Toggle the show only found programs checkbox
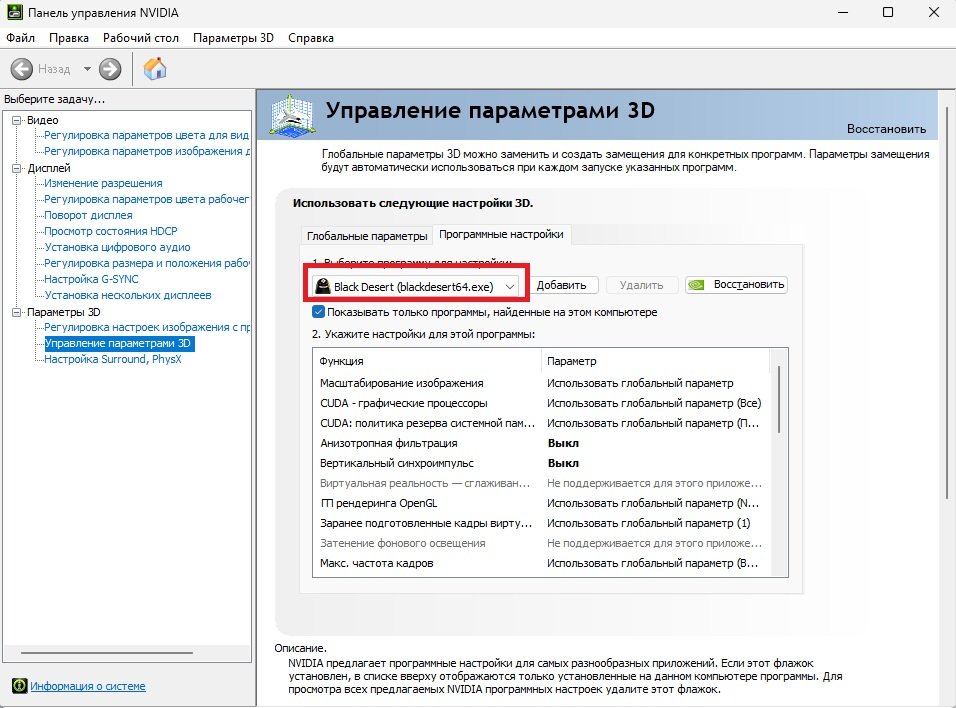The image size is (956, 708). click(318, 312)
